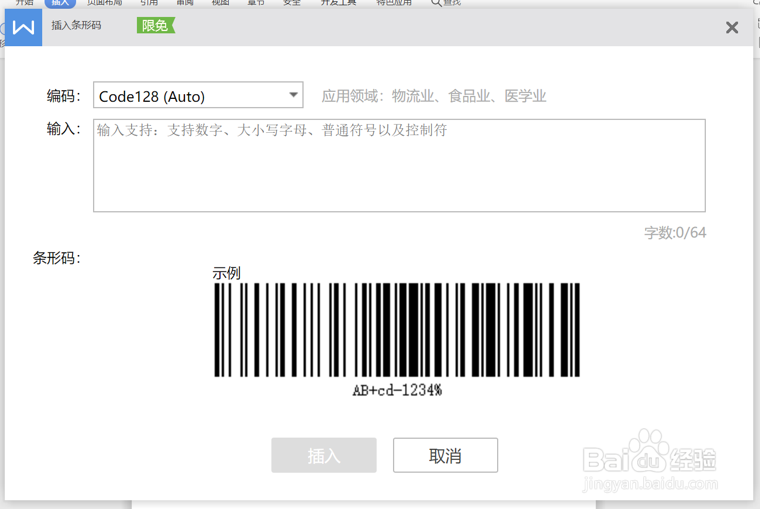This screenshot has width=760, height=510.
Task: Open the highlighted 插入 ribbon tab
Action: coord(60,3)
